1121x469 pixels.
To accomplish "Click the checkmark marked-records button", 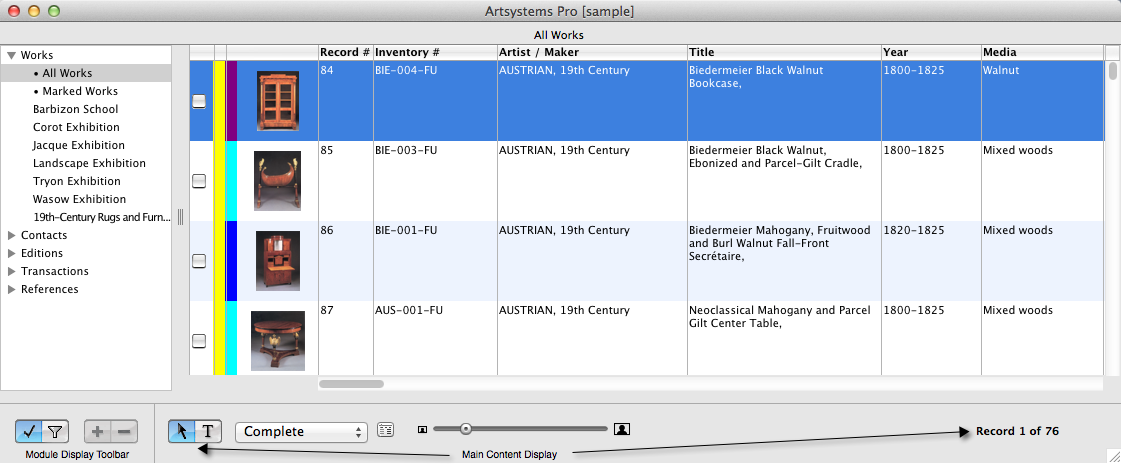I will [29, 432].
